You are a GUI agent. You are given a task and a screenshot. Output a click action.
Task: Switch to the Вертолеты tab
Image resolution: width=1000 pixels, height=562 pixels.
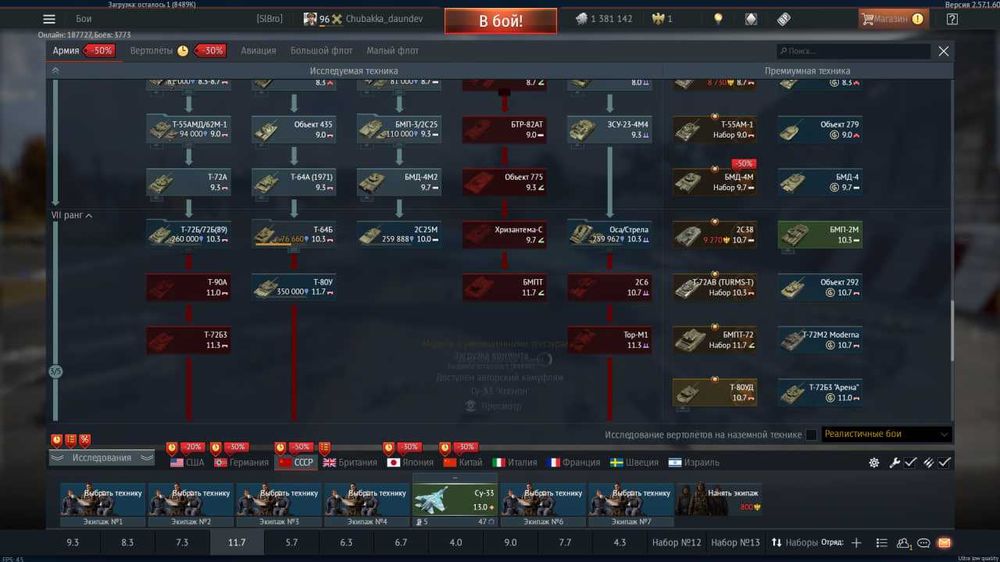[151, 51]
